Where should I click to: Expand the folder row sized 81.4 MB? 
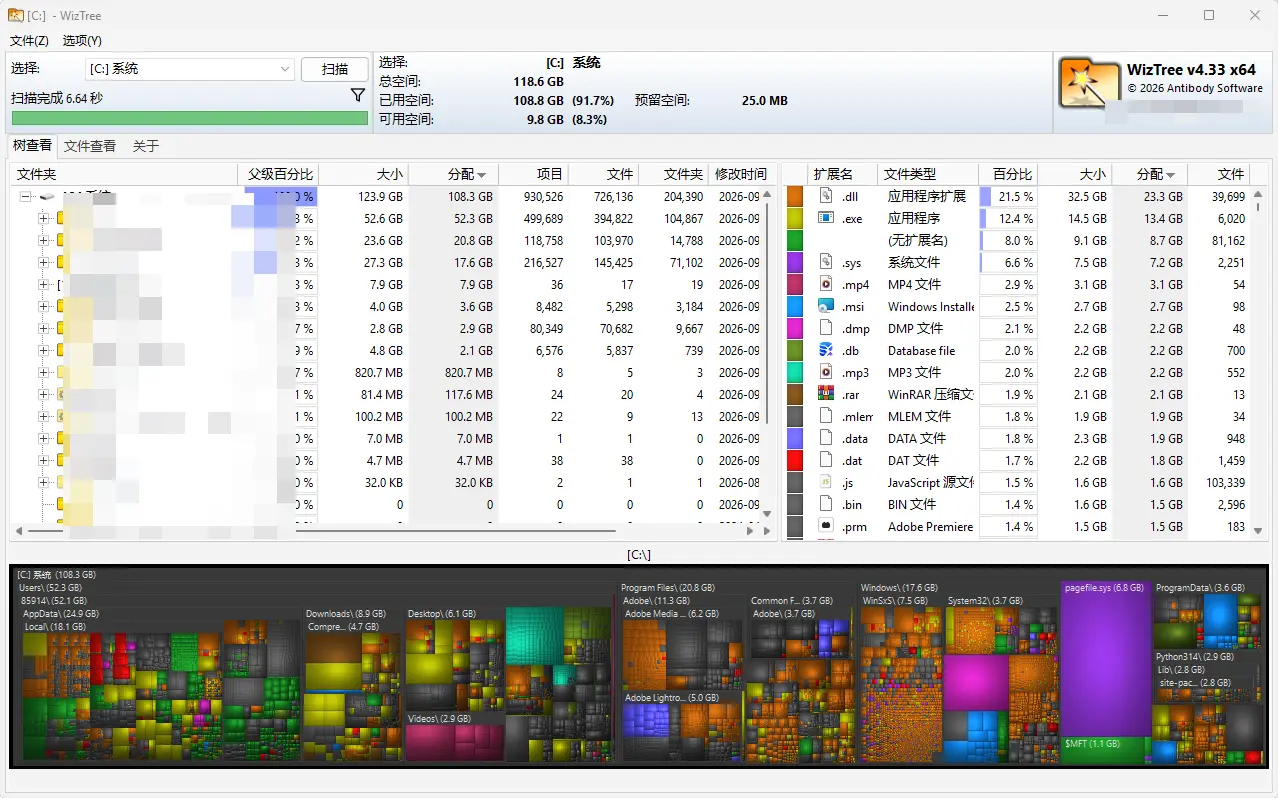pyautogui.click(x=44, y=394)
